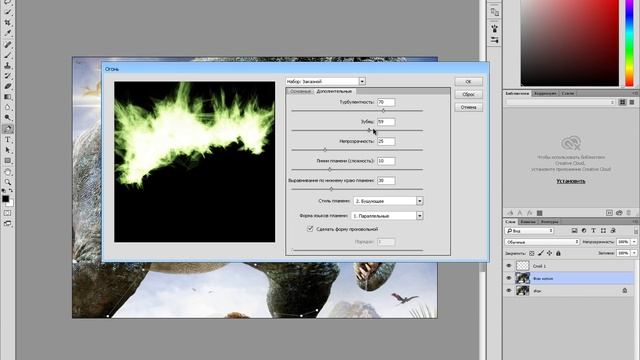640x360 pixels.
Task: Open the 'Набор' preset dropdown
Action: (x=362, y=81)
